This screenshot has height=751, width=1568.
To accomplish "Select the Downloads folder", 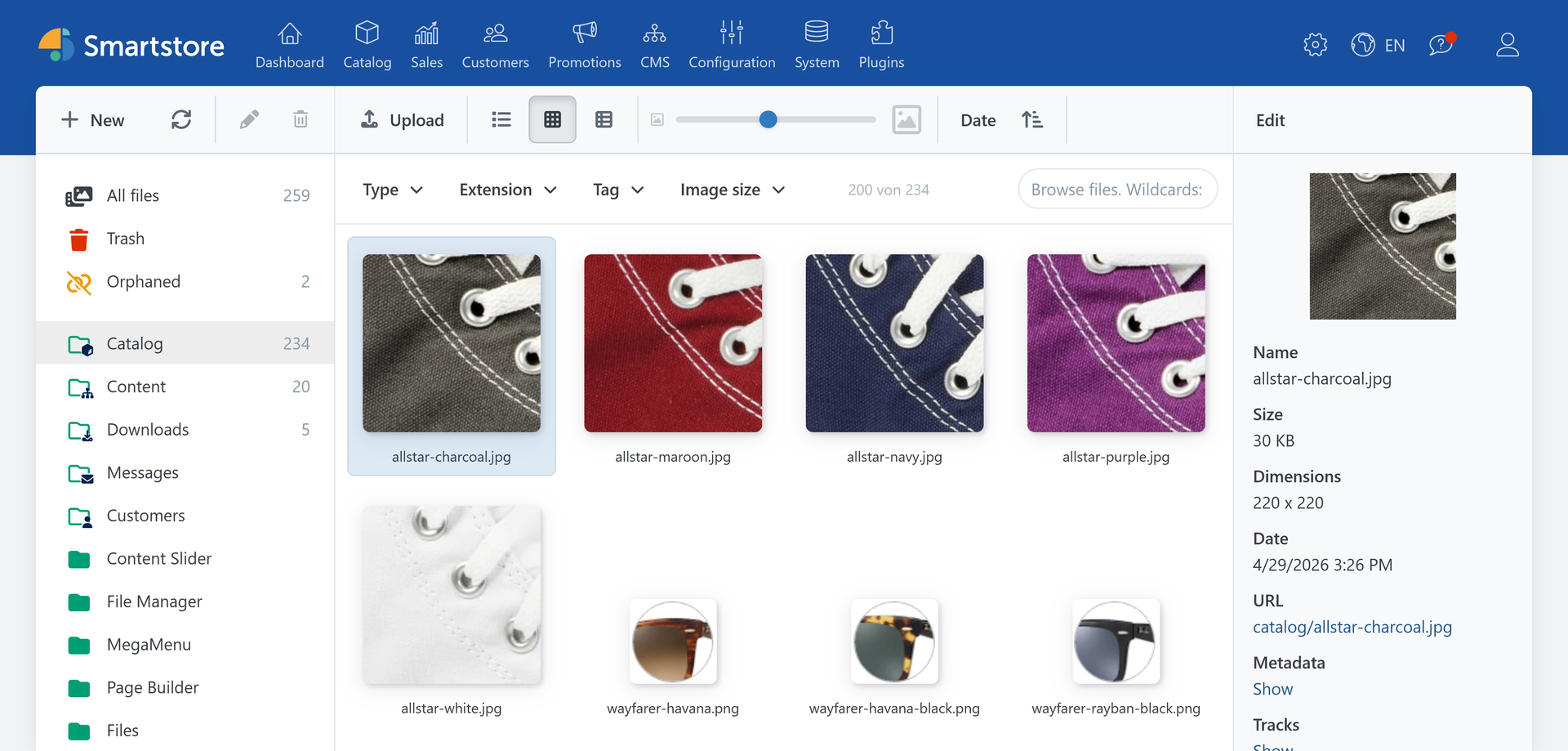I will click(185, 430).
